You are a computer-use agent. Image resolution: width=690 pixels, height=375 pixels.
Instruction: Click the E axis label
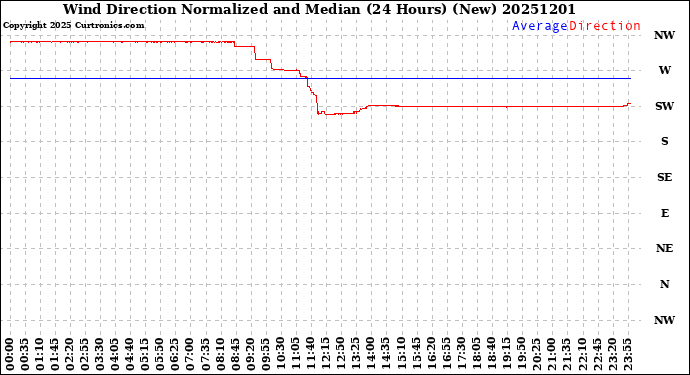[664, 213]
